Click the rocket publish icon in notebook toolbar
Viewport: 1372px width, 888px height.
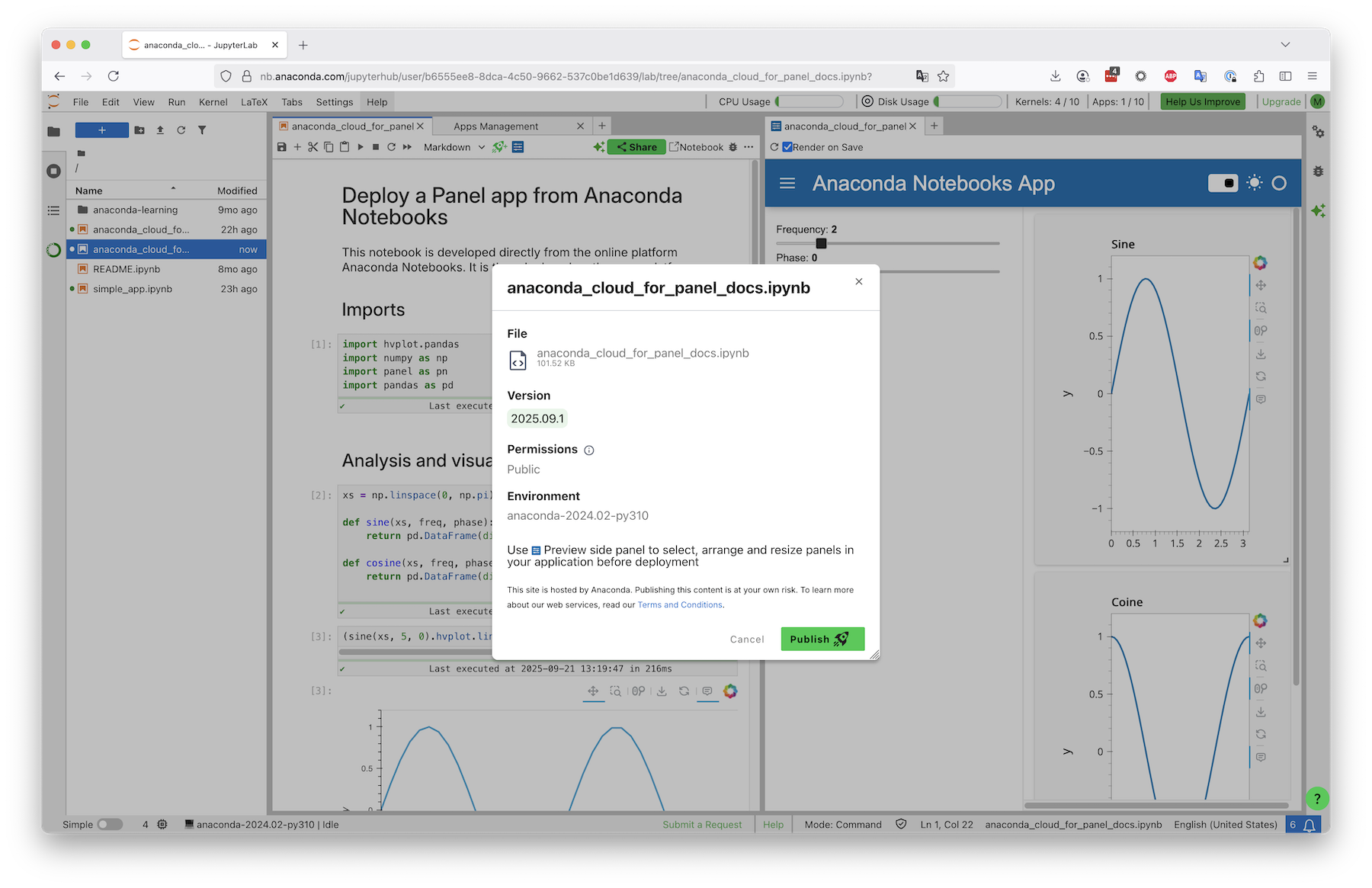pos(499,147)
